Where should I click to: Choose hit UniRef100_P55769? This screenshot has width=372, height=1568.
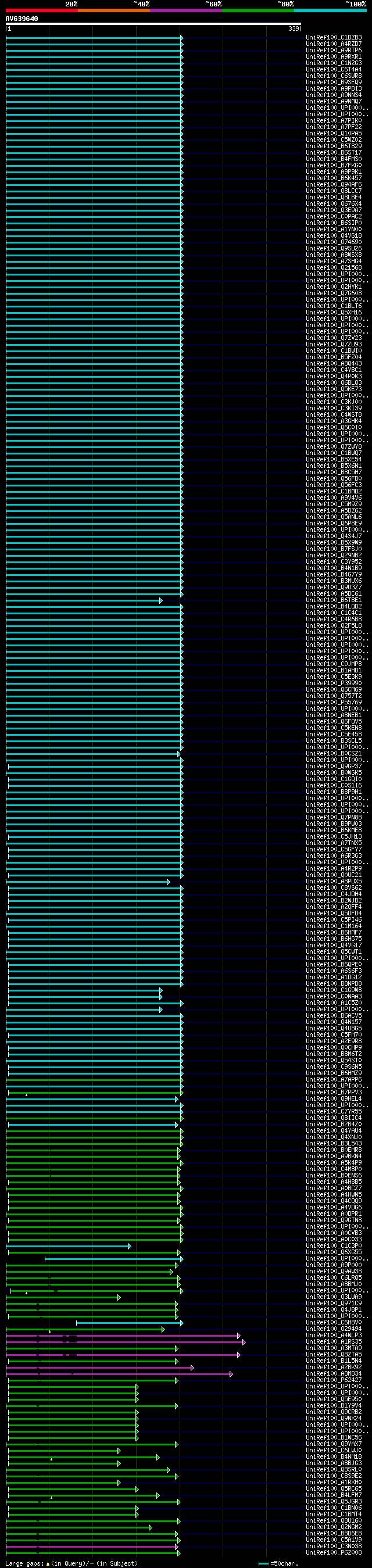[x=334, y=703]
